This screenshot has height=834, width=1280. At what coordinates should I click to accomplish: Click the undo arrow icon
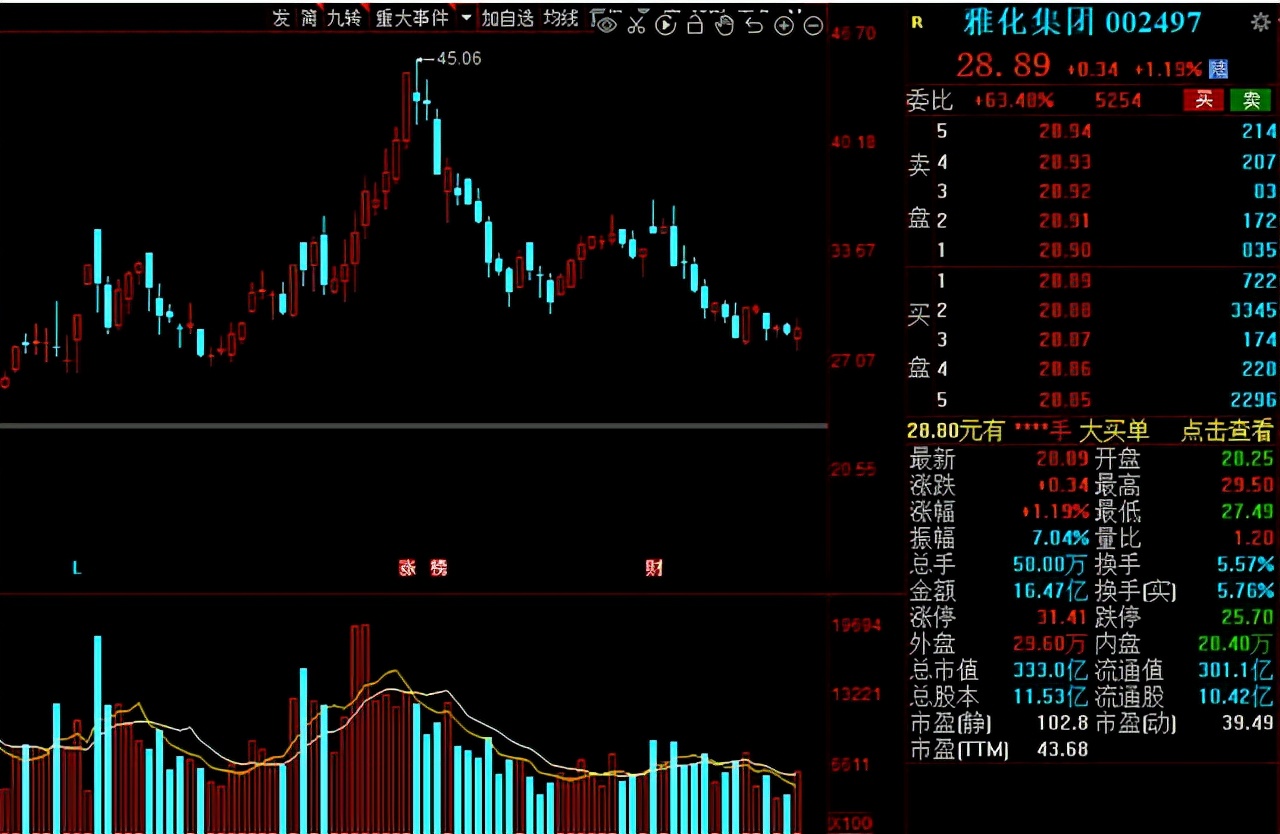[752, 23]
